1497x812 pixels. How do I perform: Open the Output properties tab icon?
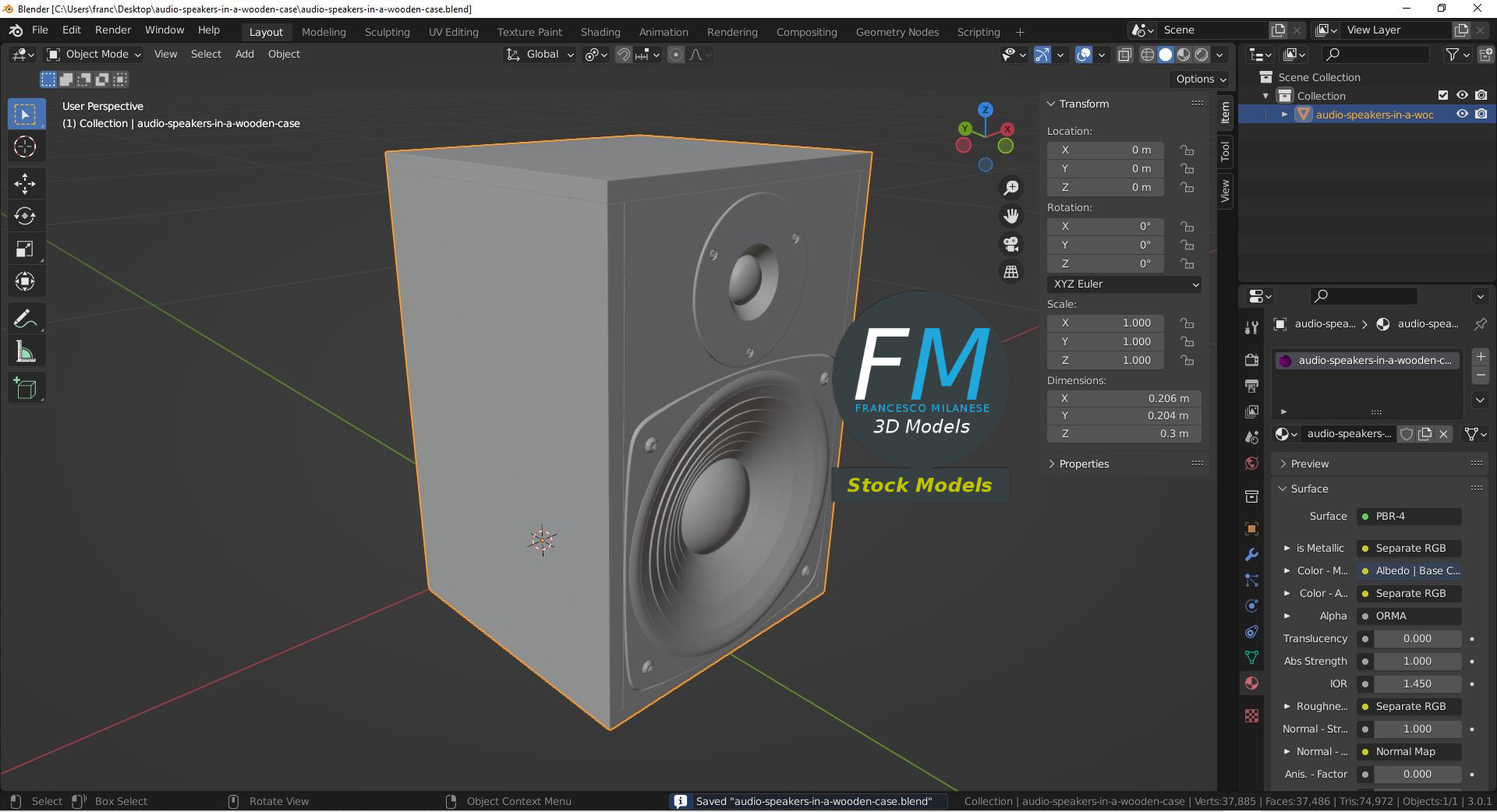click(1251, 385)
